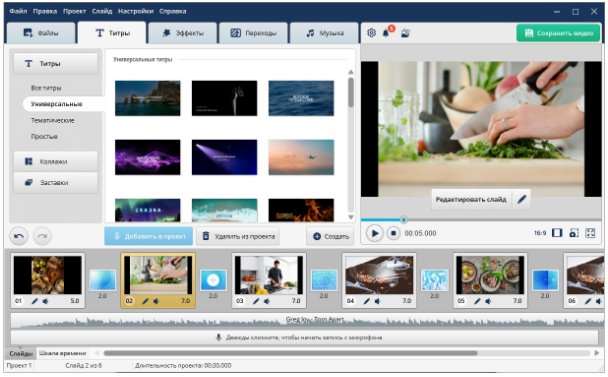Image resolution: width=608 pixels, height=377 pixels.
Task: Select the fire flames title template
Action: point(301,210)
